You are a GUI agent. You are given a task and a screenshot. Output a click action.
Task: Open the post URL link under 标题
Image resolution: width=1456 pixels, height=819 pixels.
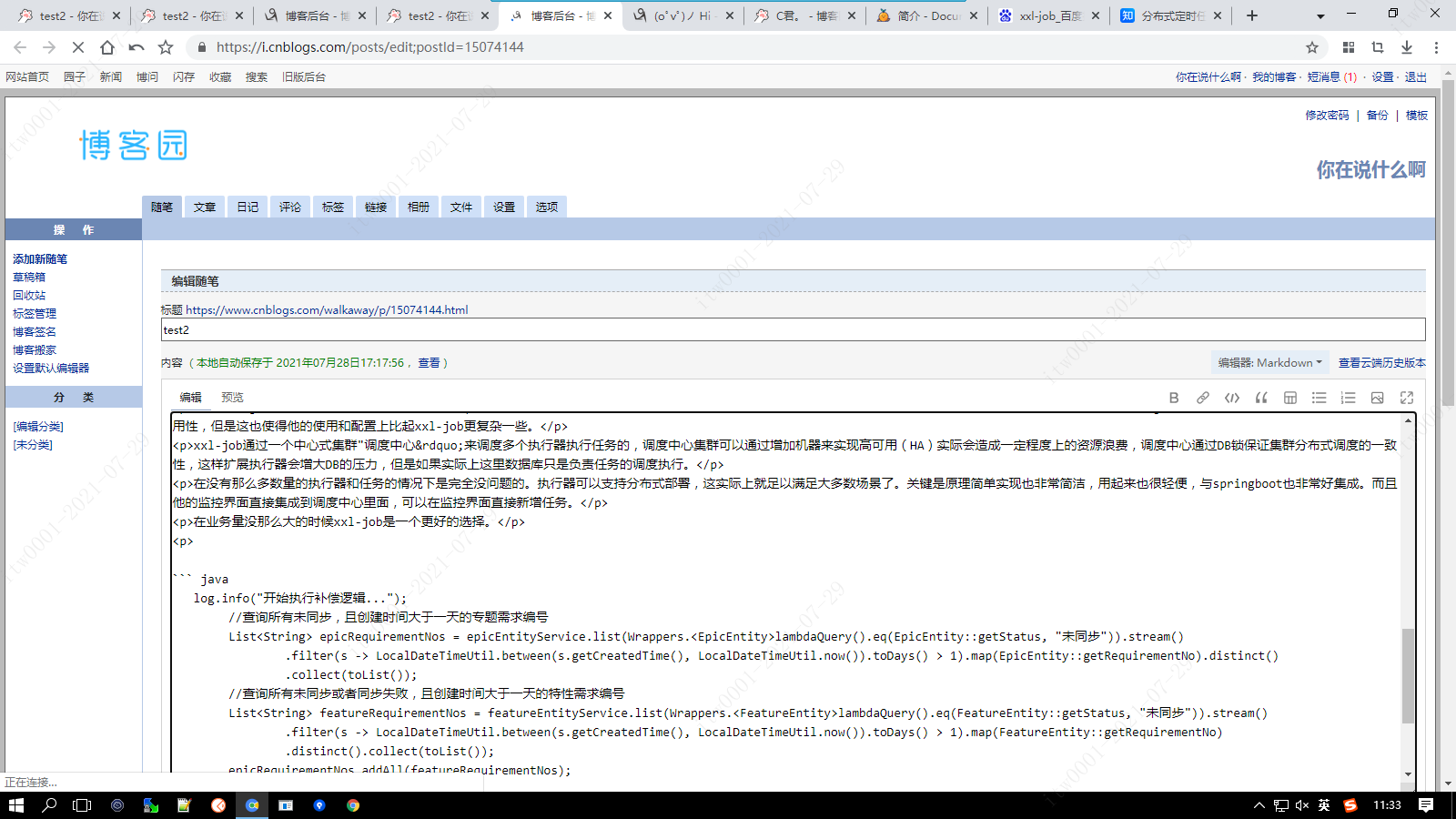[327, 310]
